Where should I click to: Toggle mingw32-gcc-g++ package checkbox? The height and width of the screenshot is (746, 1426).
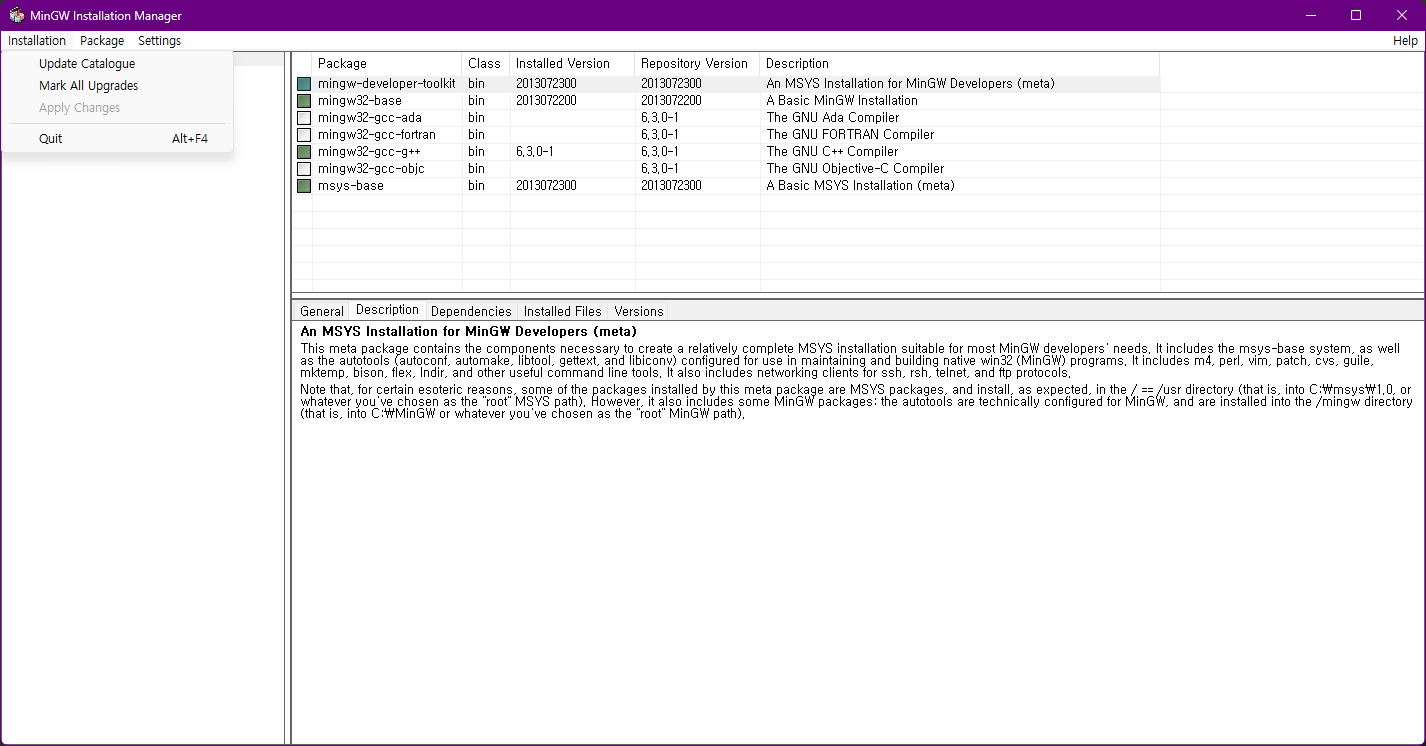tap(304, 152)
